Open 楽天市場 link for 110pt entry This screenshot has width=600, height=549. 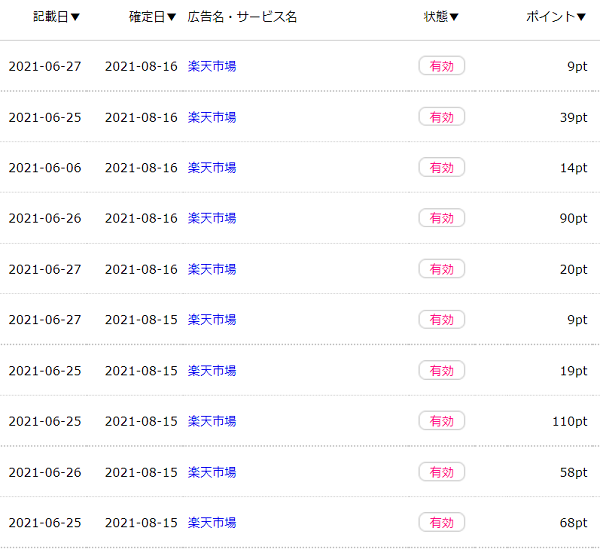pyautogui.click(x=212, y=421)
